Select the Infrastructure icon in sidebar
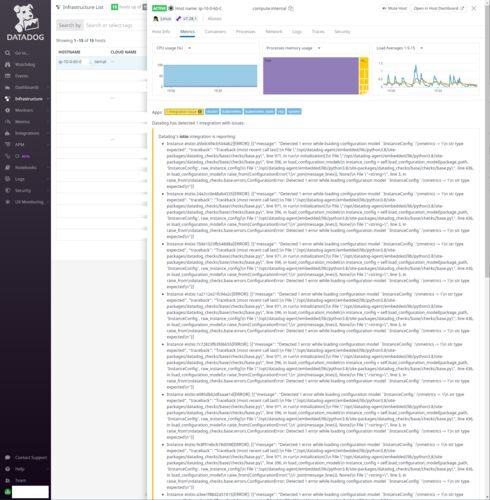The height and width of the screenshot is (500, 490). pos(7,99)
